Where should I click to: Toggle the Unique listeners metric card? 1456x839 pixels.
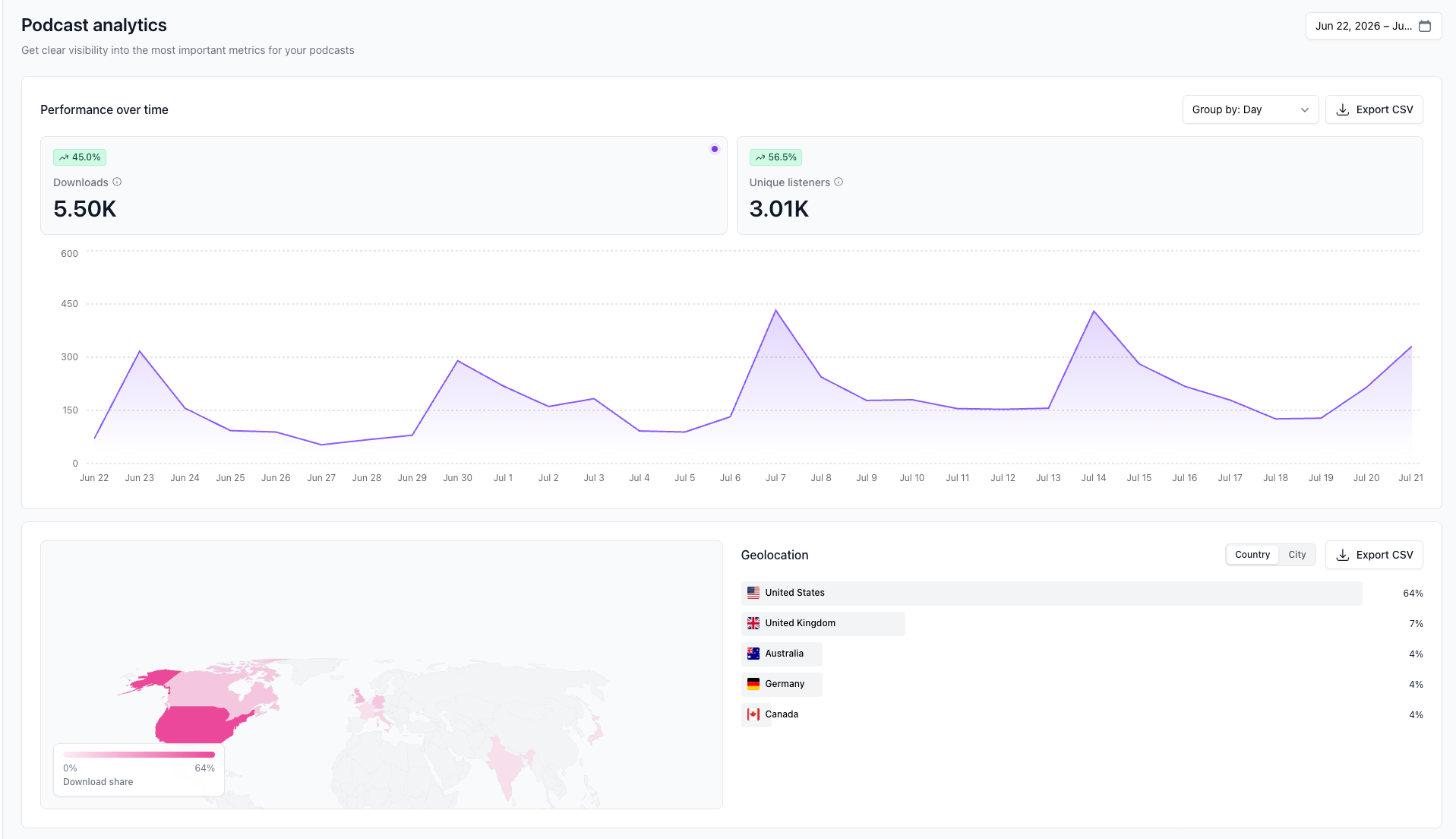click(1079, 185)
